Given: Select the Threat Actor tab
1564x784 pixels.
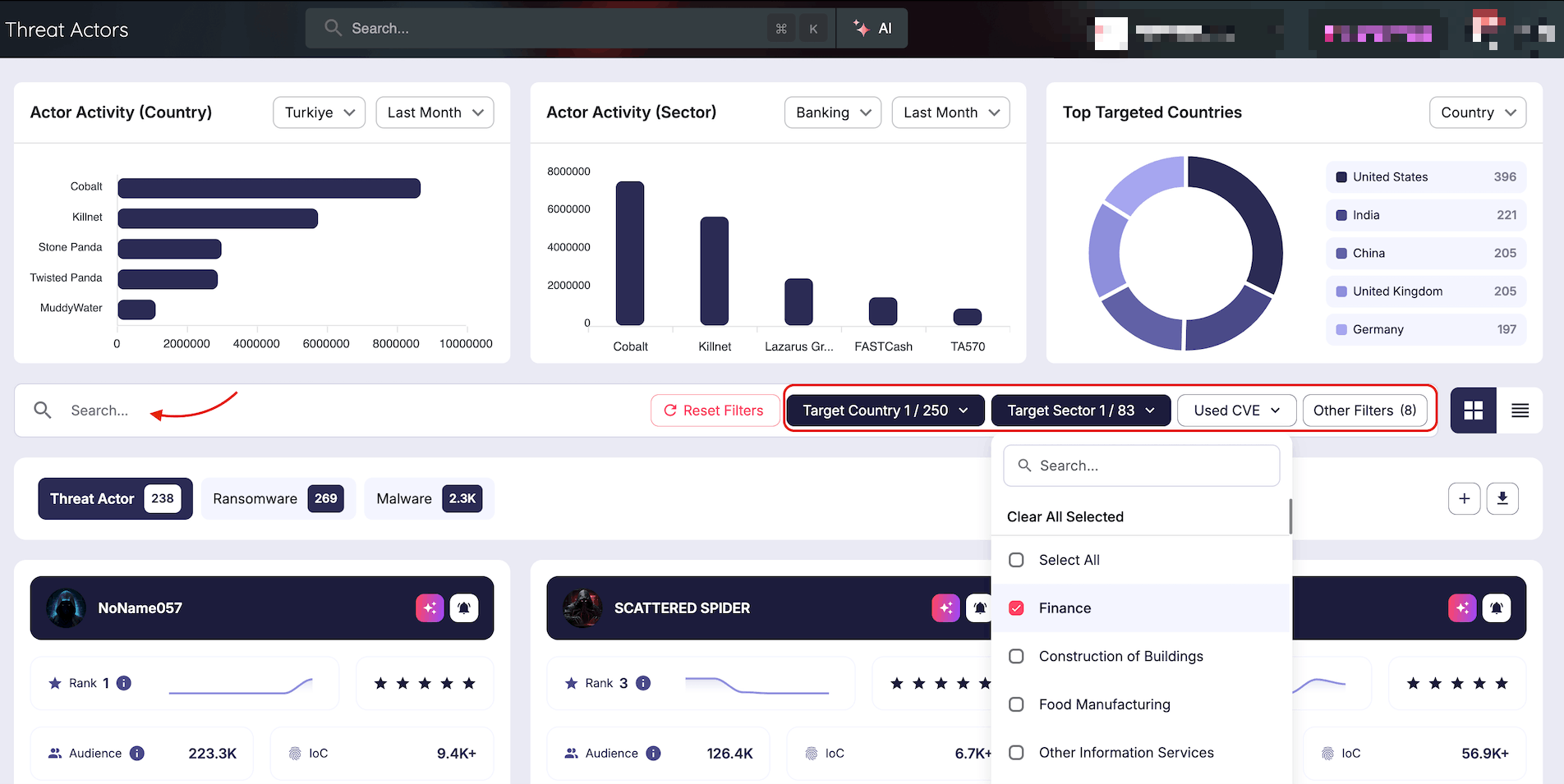Looking at the screenshot, I should (116, 498).
